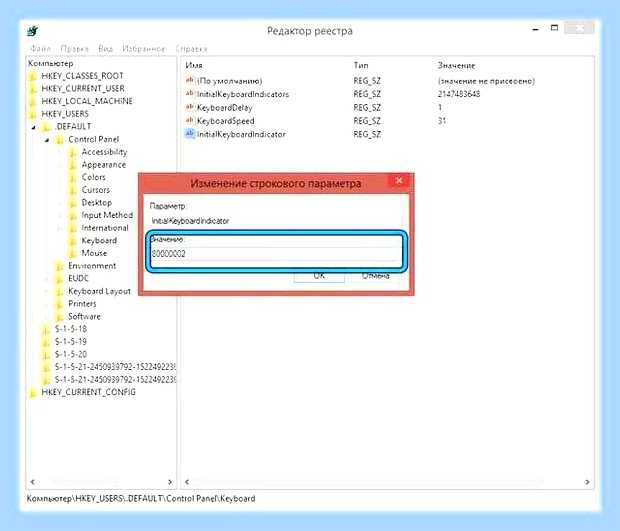Select the Keyboard key label in tree

(99, 240)
